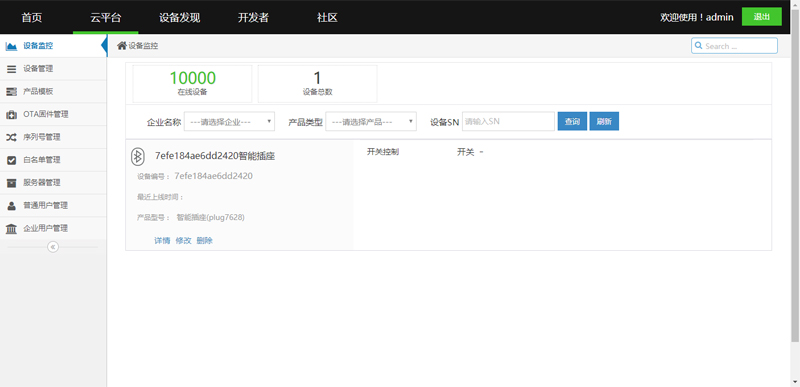Click the bank icon beside 企业用户管理

tap(11, 229)
